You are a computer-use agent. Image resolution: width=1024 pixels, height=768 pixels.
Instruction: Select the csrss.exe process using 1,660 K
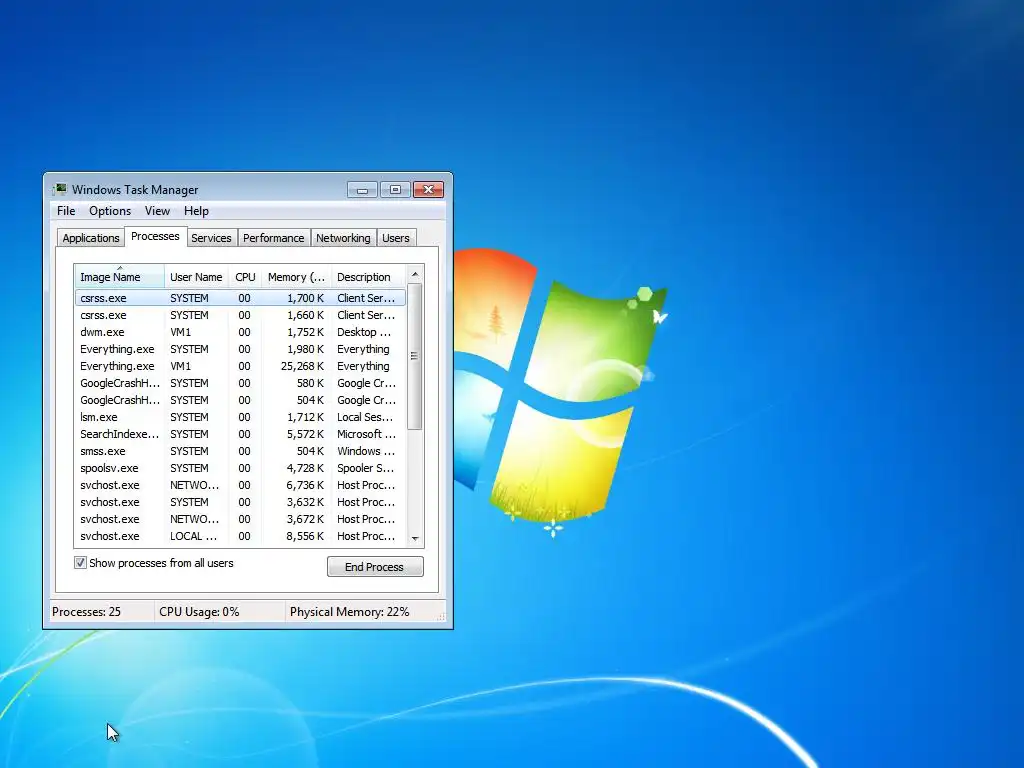(x=240, y=315)
